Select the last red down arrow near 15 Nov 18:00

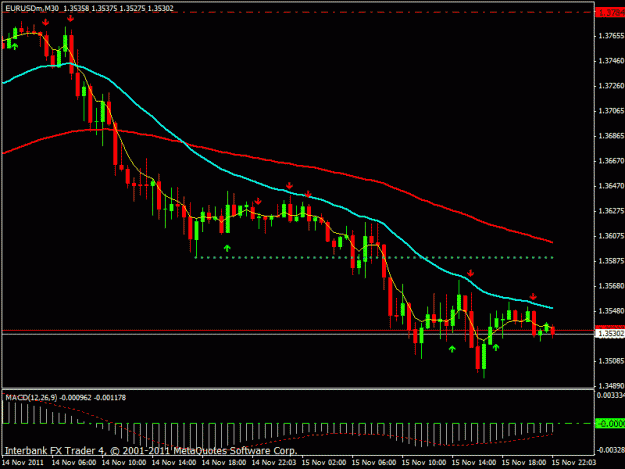pos(533,297)
